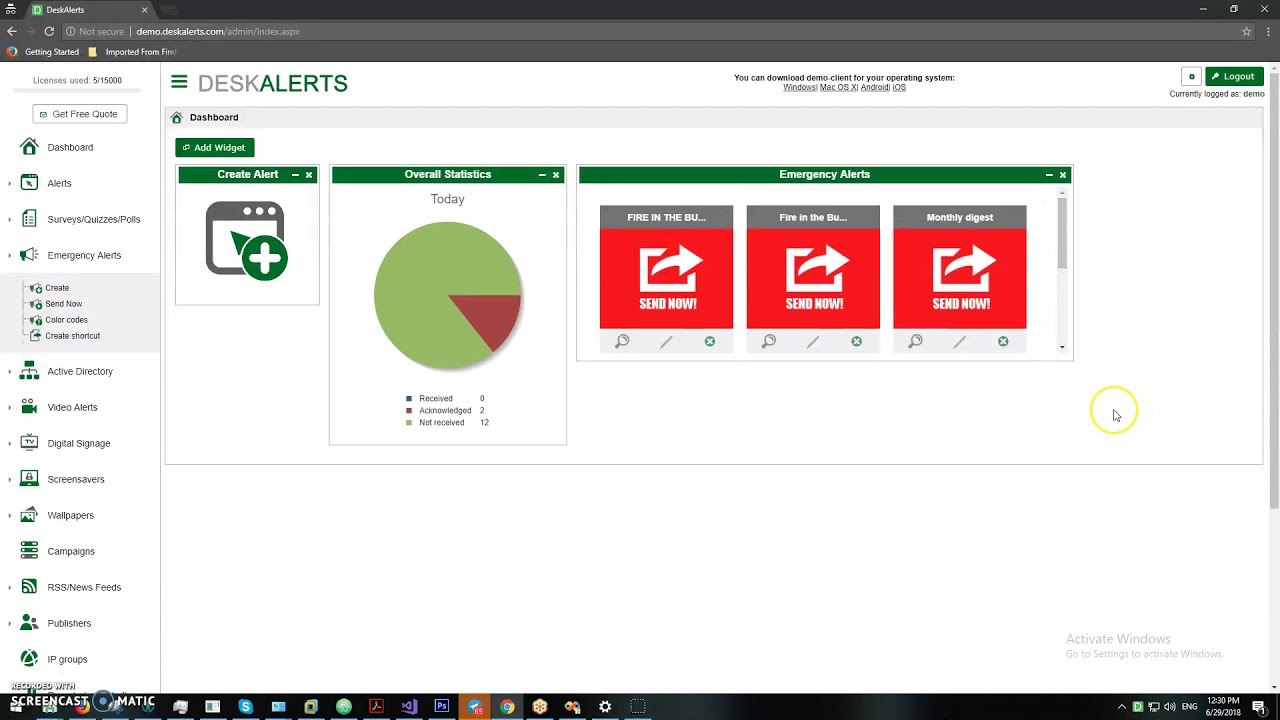Open Create shortcut submenu item
Image resolution: width=1280 pixels, height=720 pixels.
click(x=72, y=336)
